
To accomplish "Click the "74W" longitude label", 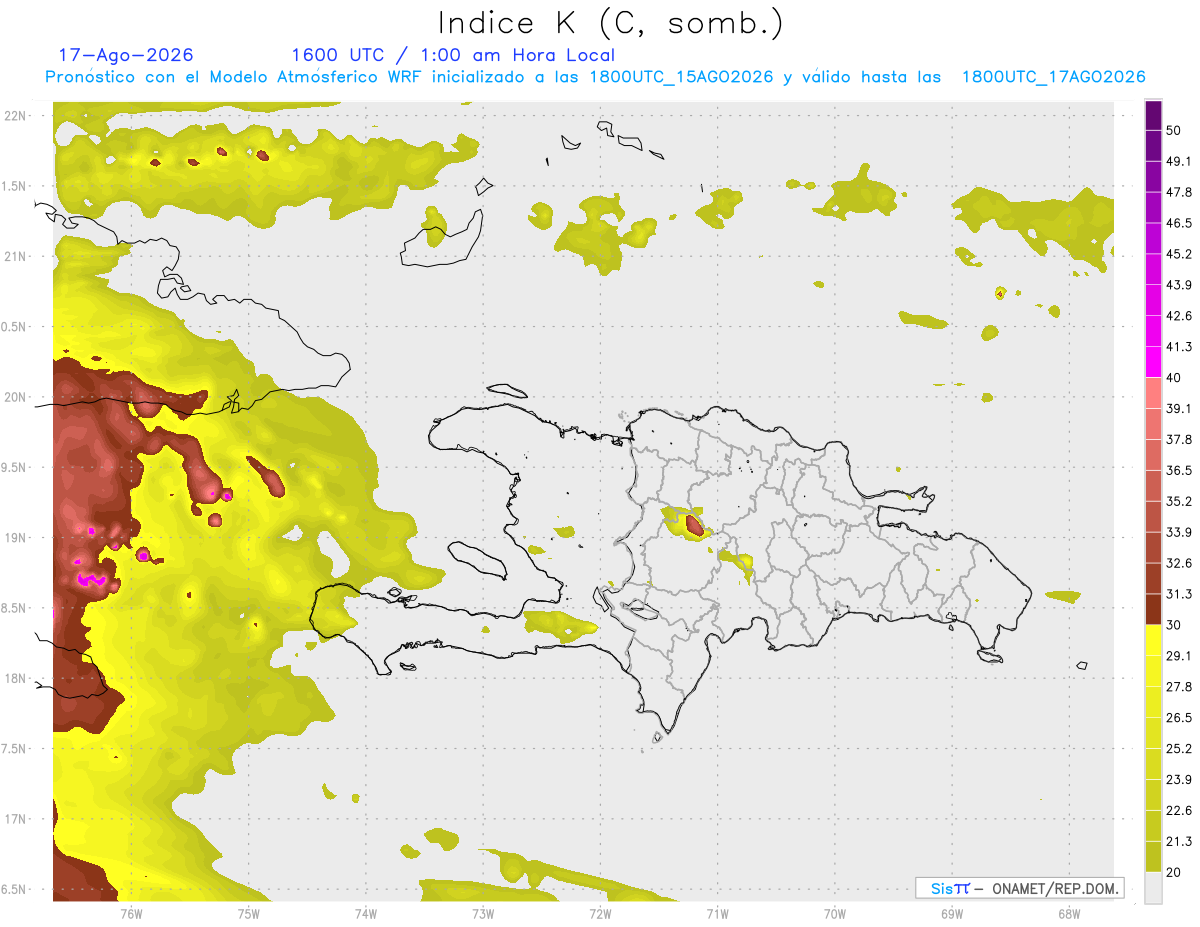I will tap(365, 913).
